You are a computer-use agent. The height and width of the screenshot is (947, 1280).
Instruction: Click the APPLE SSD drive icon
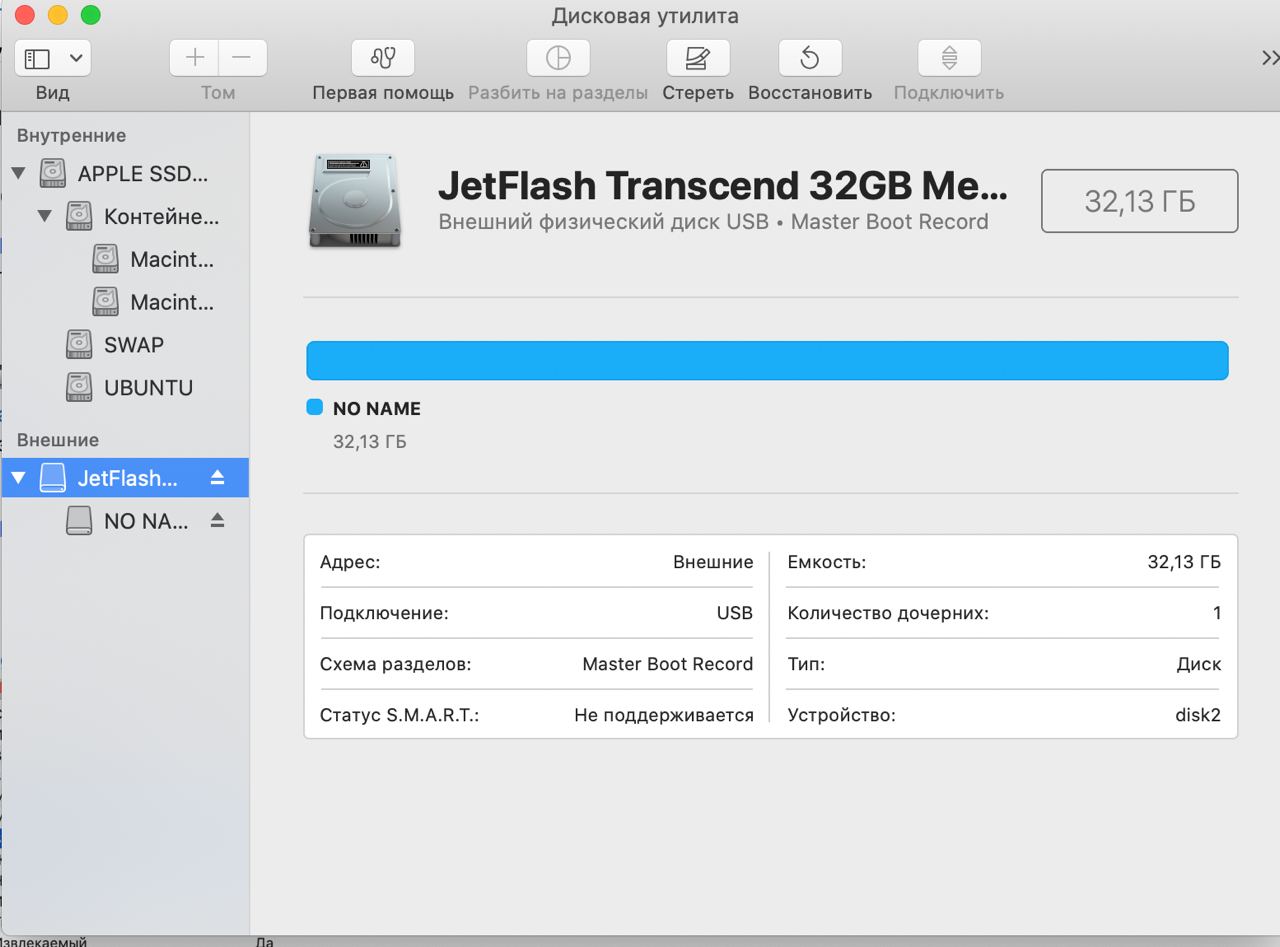(x=53, y=173)
